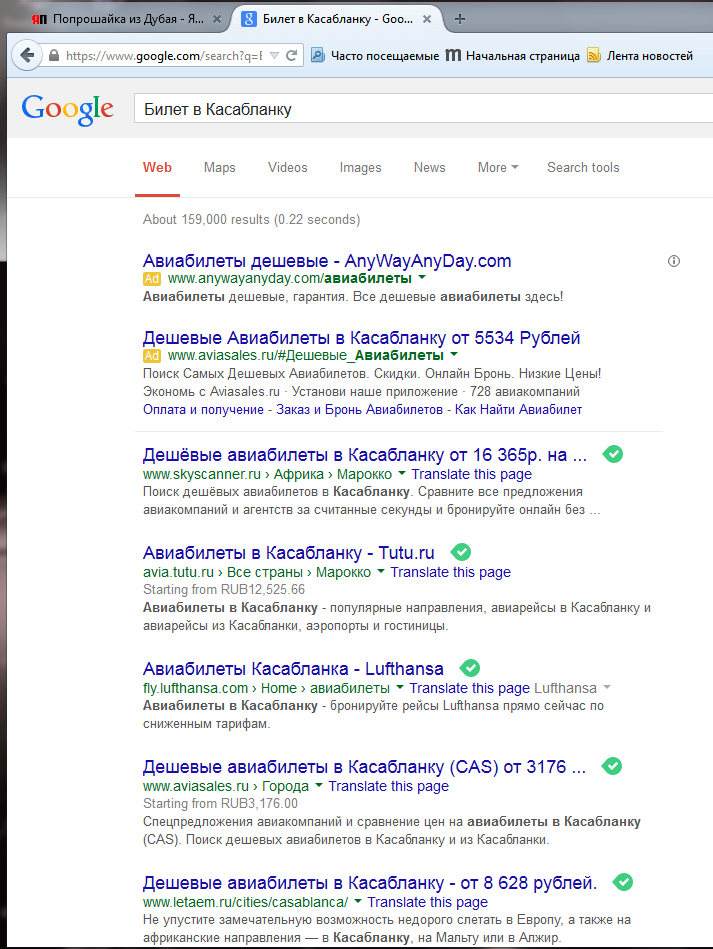
Task: Switch to the Videos search tab
Action: (x=288, y=168)
